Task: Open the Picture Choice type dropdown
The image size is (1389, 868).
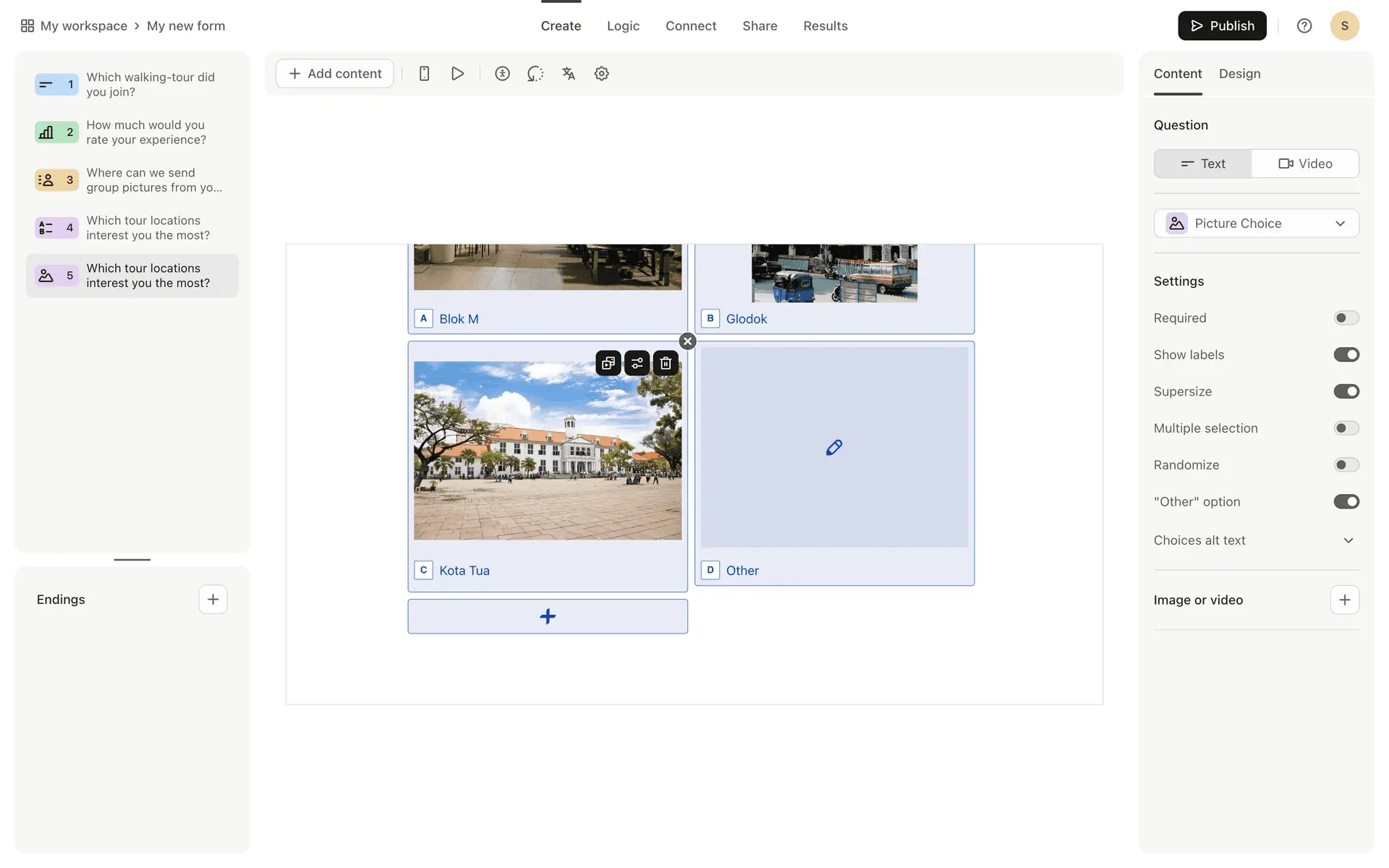Action: coord(1256,224)
